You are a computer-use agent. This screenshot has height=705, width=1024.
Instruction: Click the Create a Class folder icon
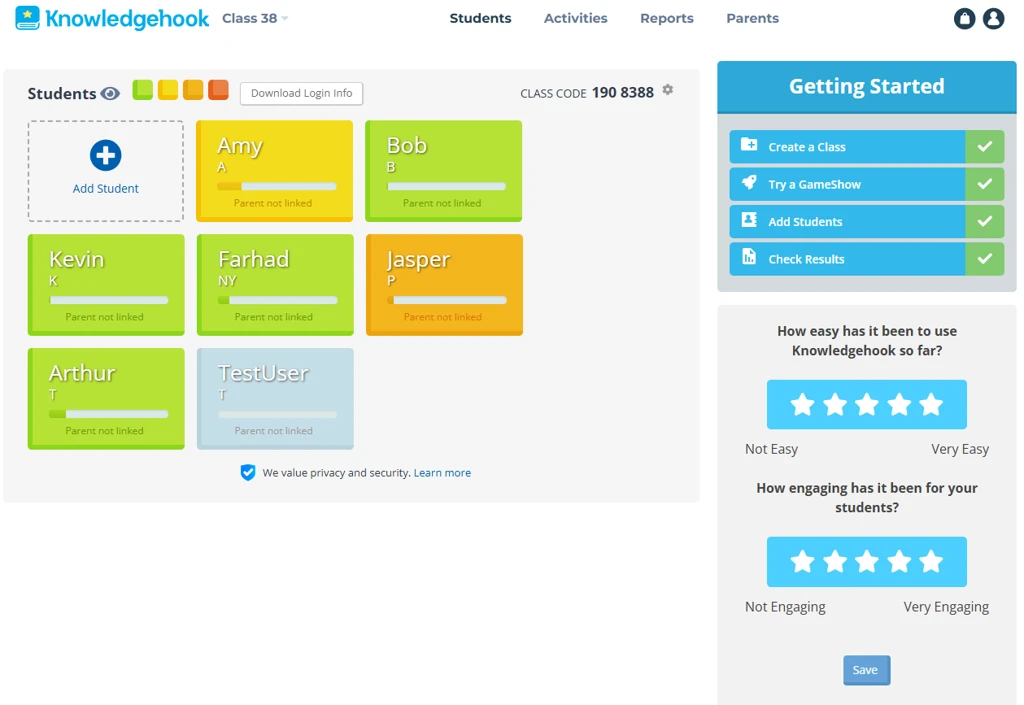click(749, 145)
